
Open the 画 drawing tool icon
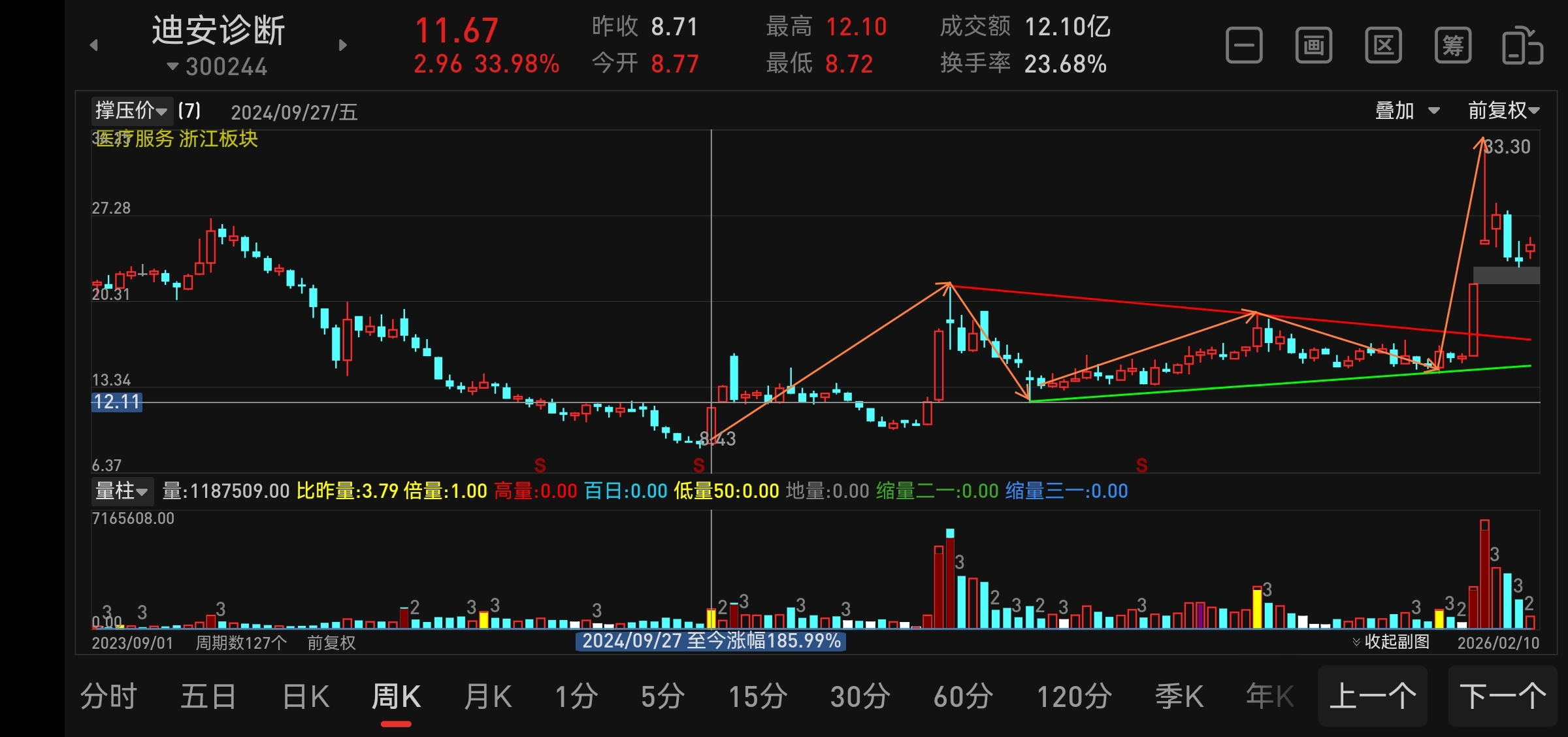click(x=1313, y=46)
